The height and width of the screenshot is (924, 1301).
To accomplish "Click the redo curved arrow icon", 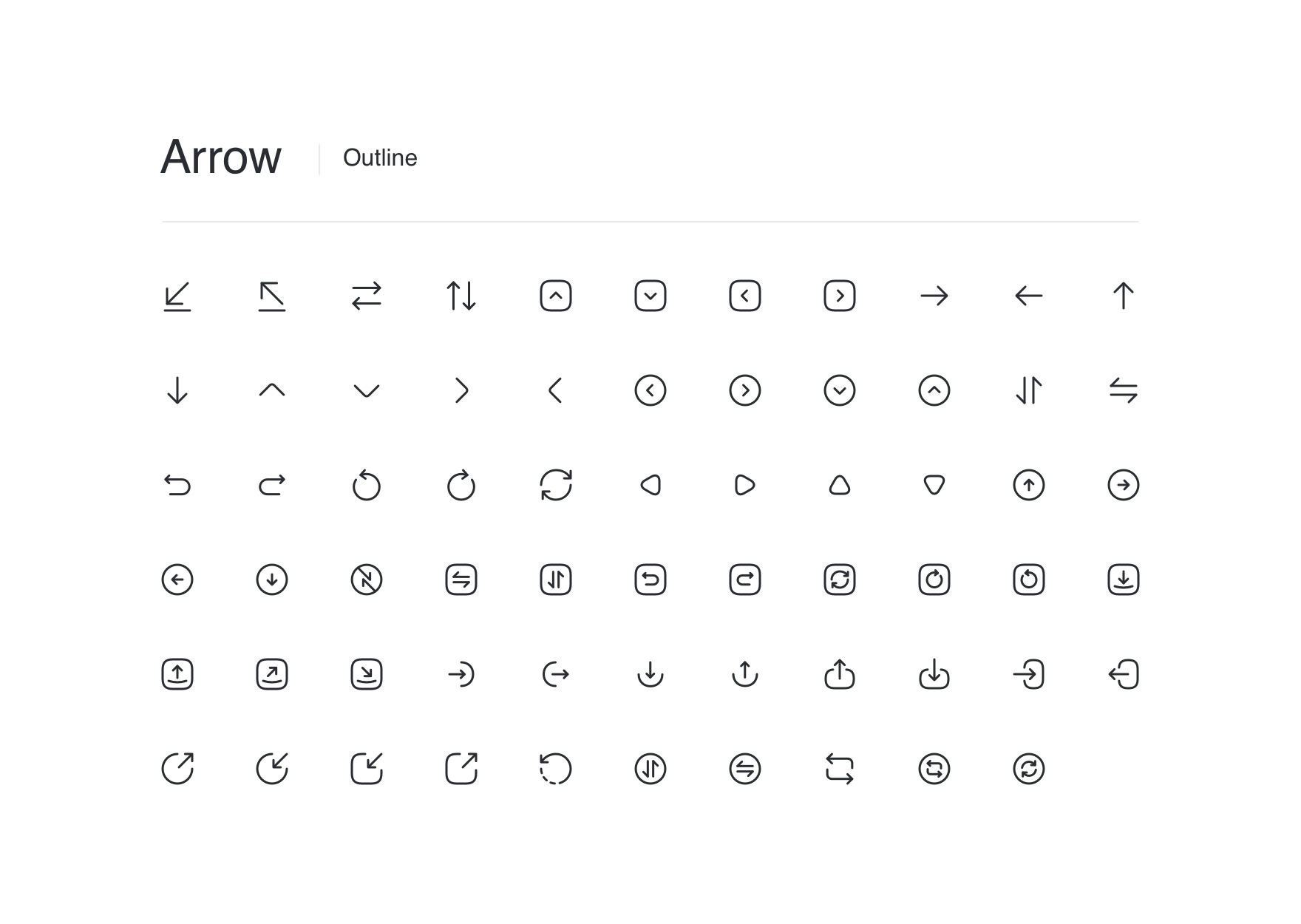I will 272,485.
